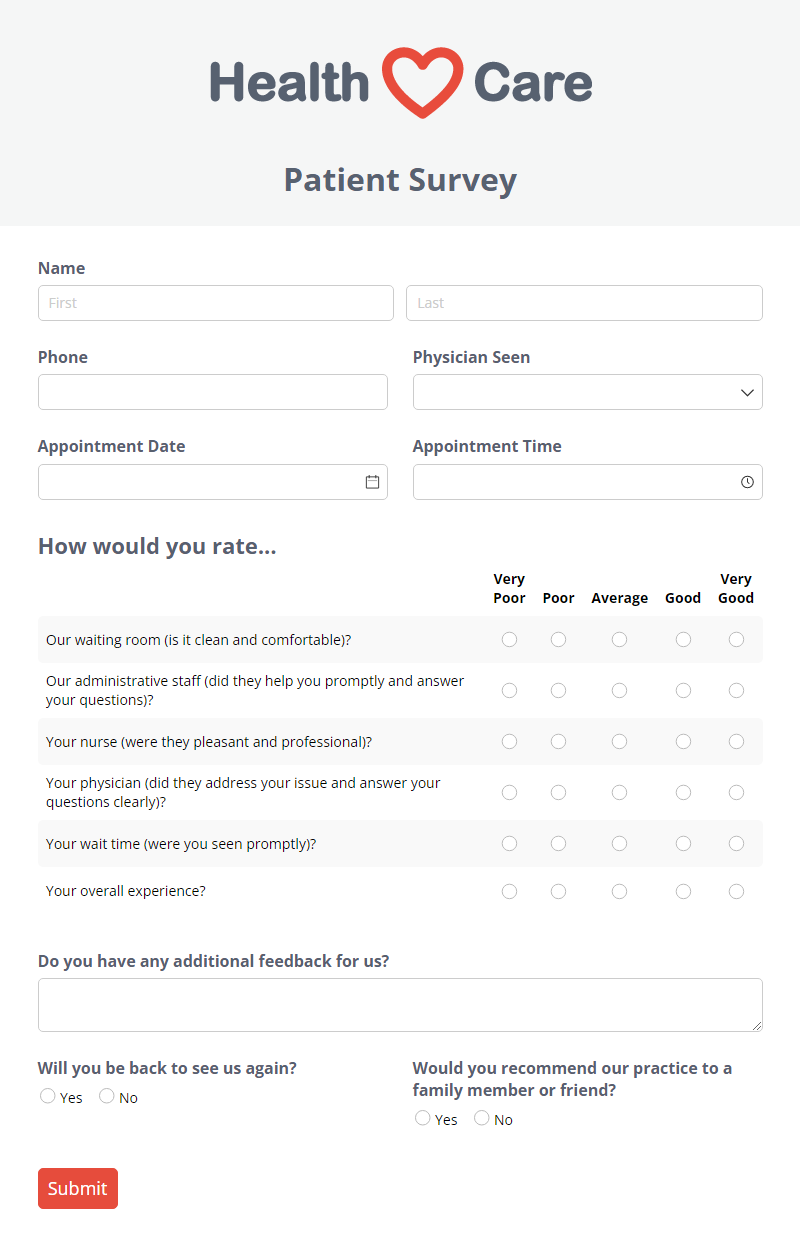Click the calendar icon in Appointment Date
The image size is (800, 1247).
[372, 482]
